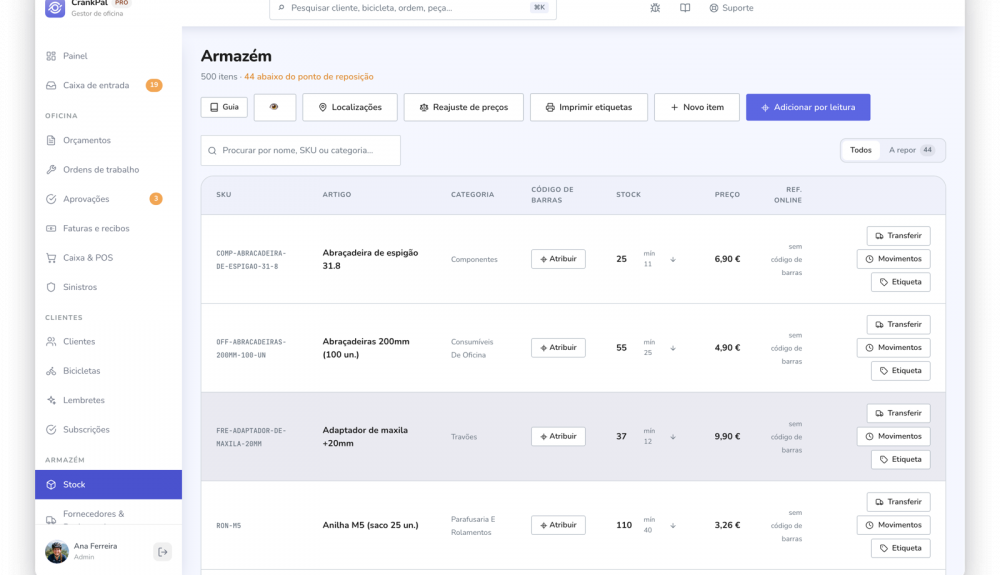This screenshot has height=575, width=1000.
Task: Click the Guia button
Action: [x=224, y=107]
